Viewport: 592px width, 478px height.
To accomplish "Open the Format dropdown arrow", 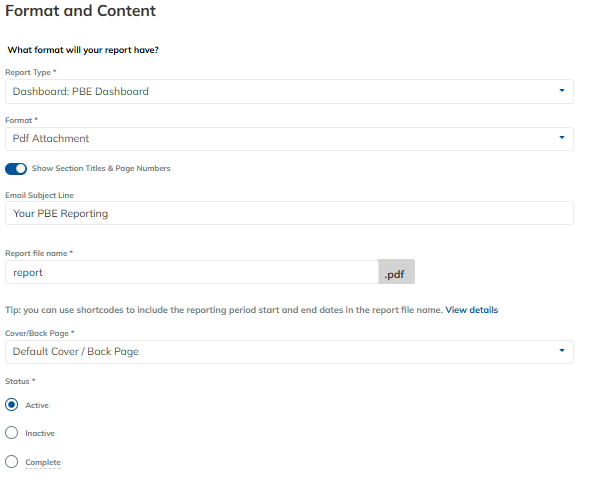I will pyautogui.click(x=562, y=138).
